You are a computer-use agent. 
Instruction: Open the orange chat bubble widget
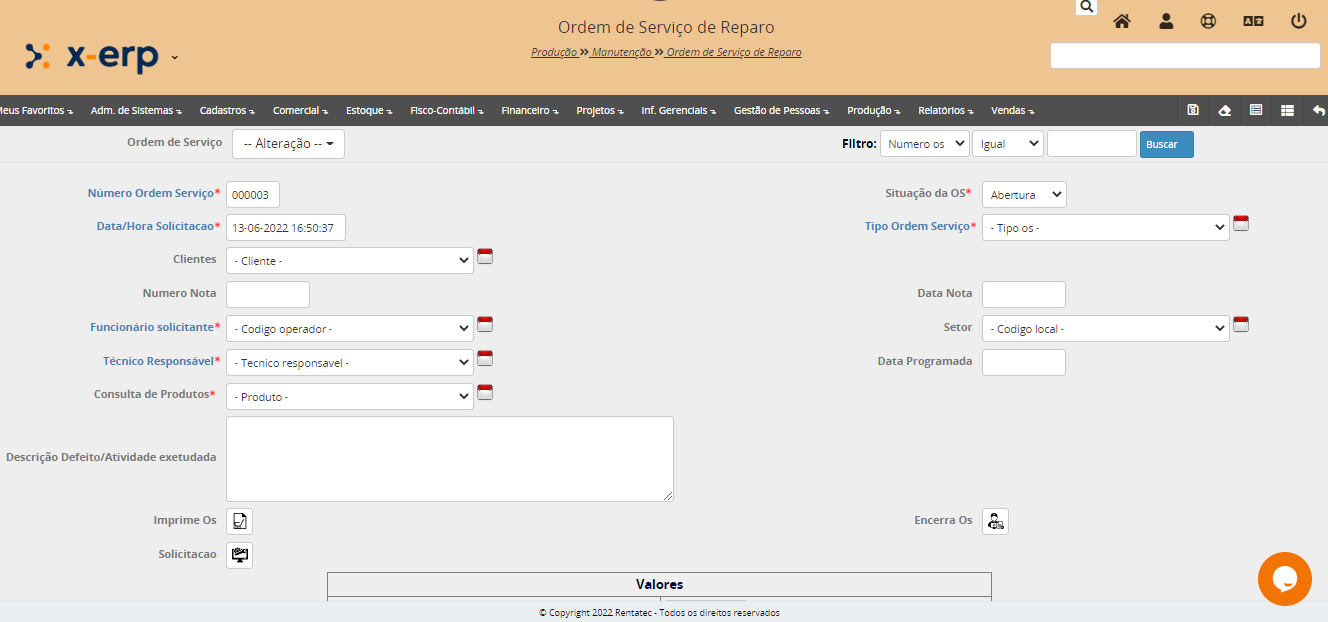[x=1284, y=578]
